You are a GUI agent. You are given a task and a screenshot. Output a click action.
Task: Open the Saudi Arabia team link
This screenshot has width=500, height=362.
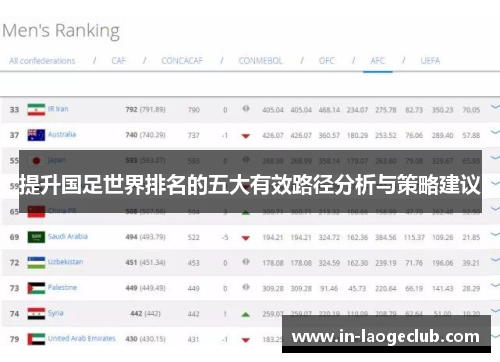(68, 236)
